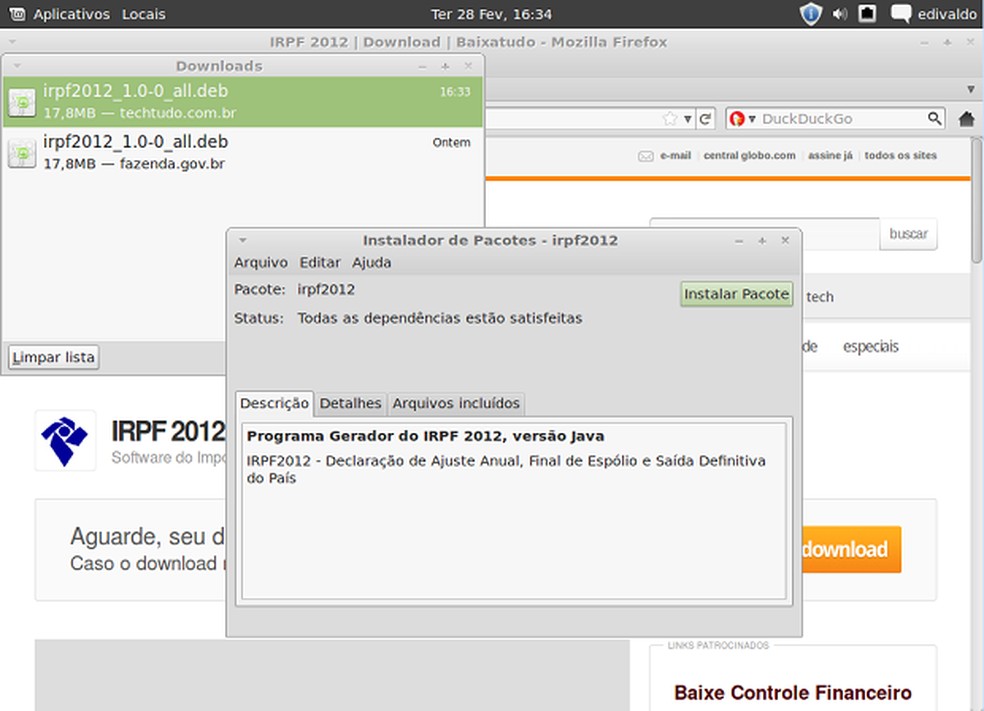The height and width of the screenshot is (711, 984).
Task: Open the Firefox tab list dropdown arrow
Action: (x=971, y=89)
